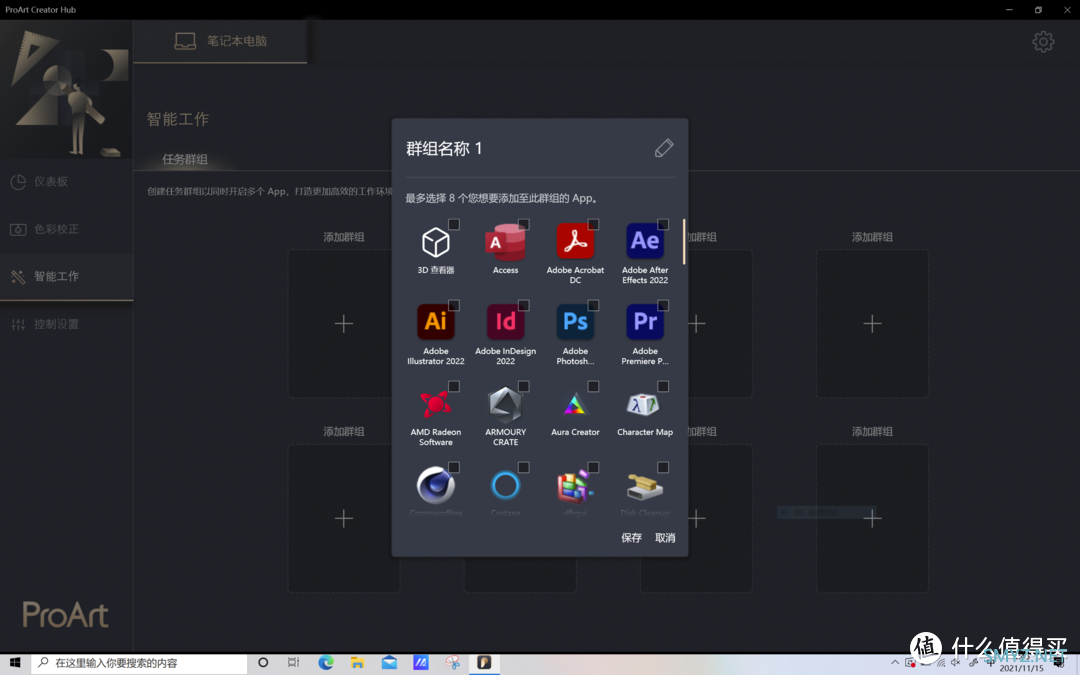Image resolution: width=1080 pixels, height=675 pixels.
Task: Check the box for 3D 查看器
Action: tap(454, 224)
